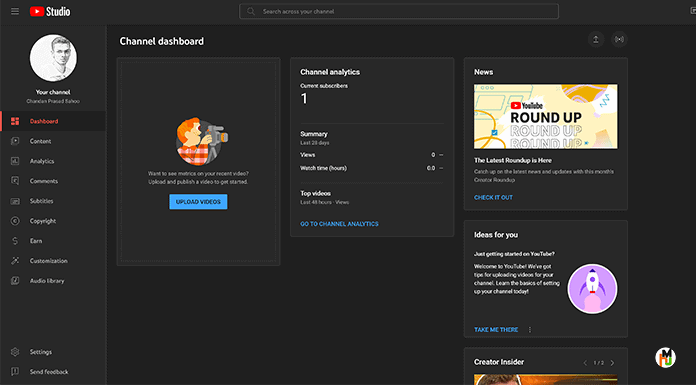Click GO TO CHANNEL ANALYTICS link
Screen dimensions: 696x385
coord(340,224)
